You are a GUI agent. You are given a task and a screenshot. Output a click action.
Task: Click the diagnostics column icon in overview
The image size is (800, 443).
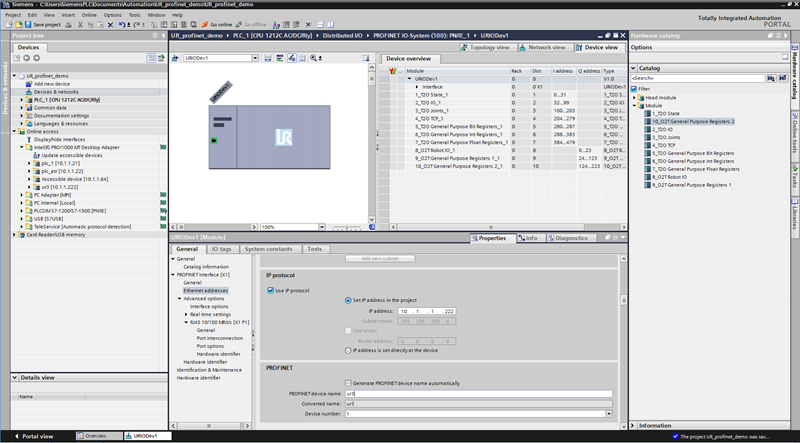pos(392,71)
